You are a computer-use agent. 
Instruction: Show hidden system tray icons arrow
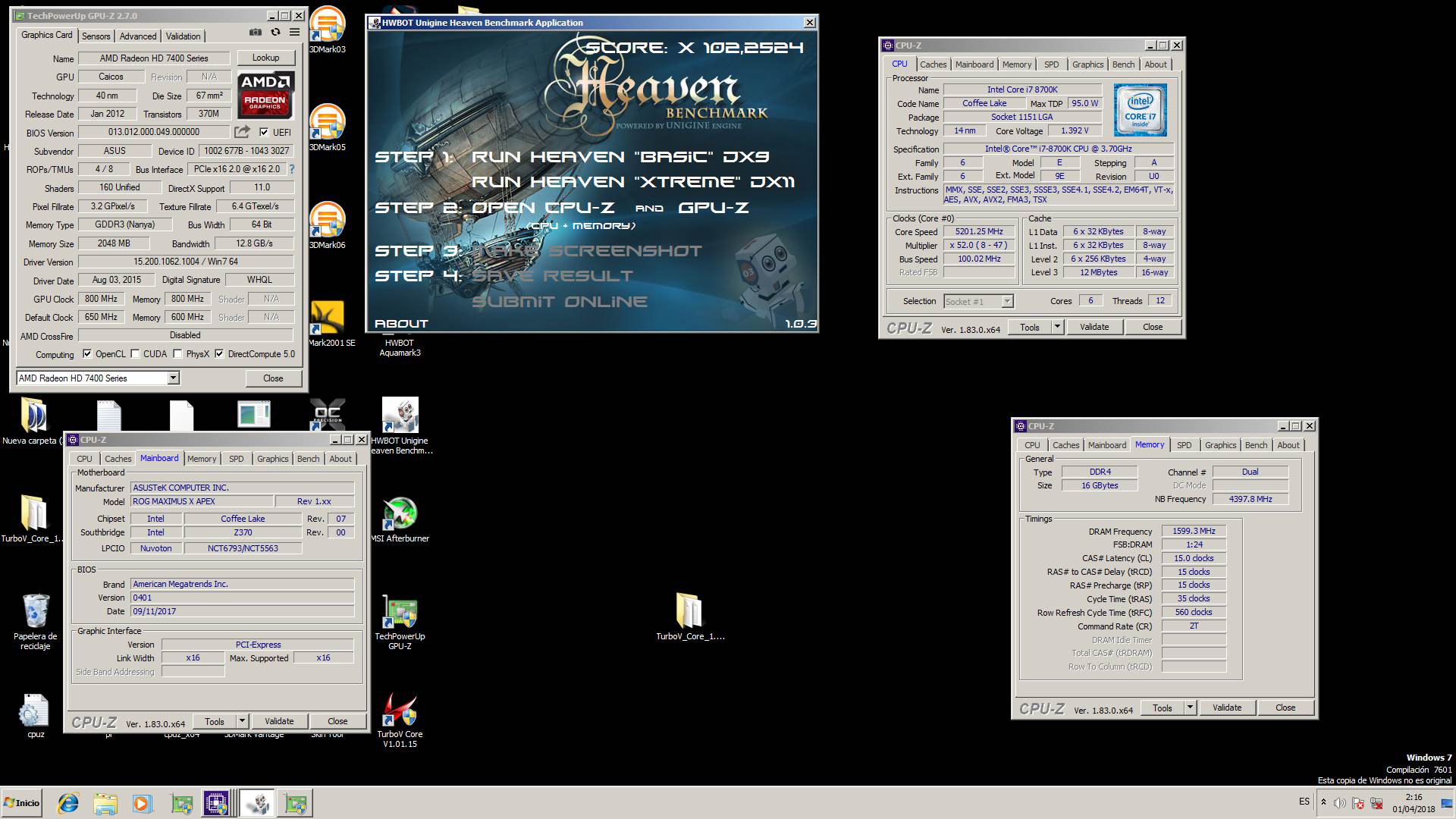[x=1323, y=803]
